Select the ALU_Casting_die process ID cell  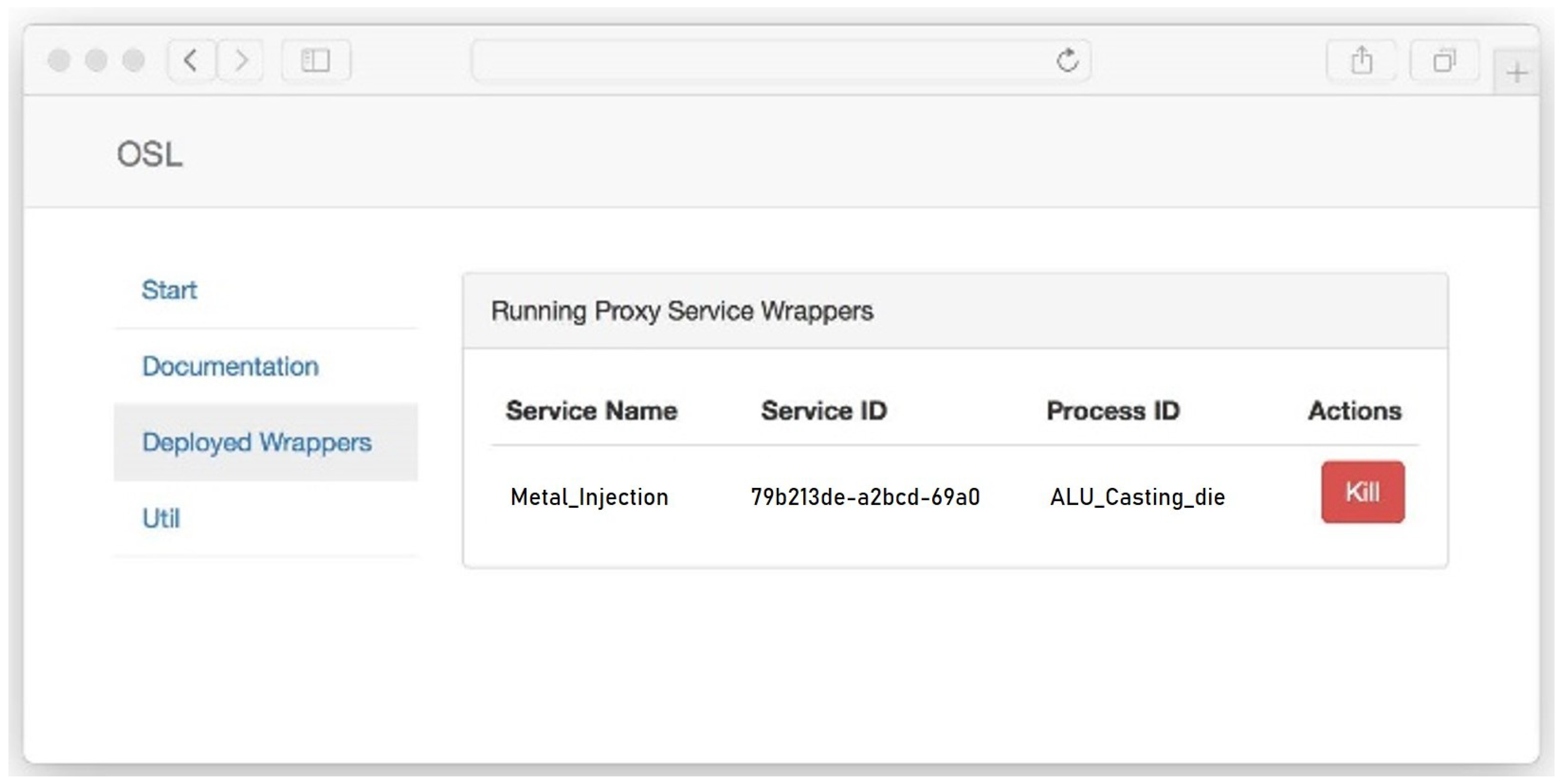pyautogui.click(x=1137, y=497)
